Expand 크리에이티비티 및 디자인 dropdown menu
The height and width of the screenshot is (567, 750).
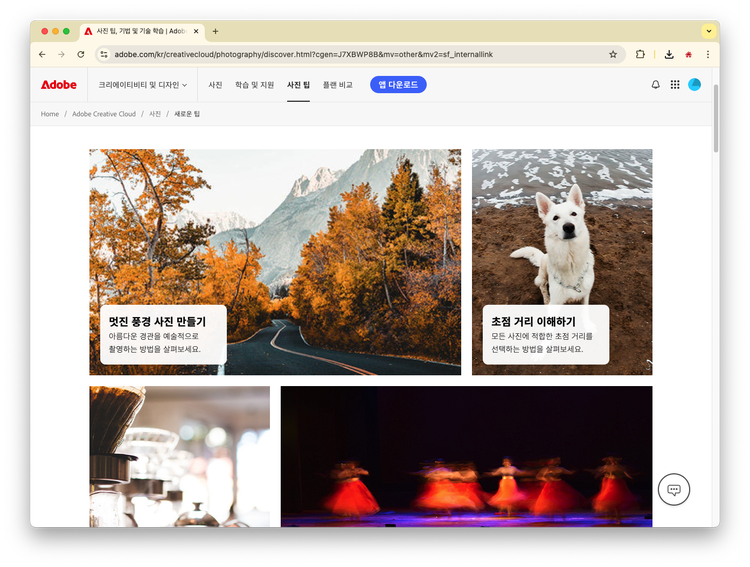click(x=143, y=85)
